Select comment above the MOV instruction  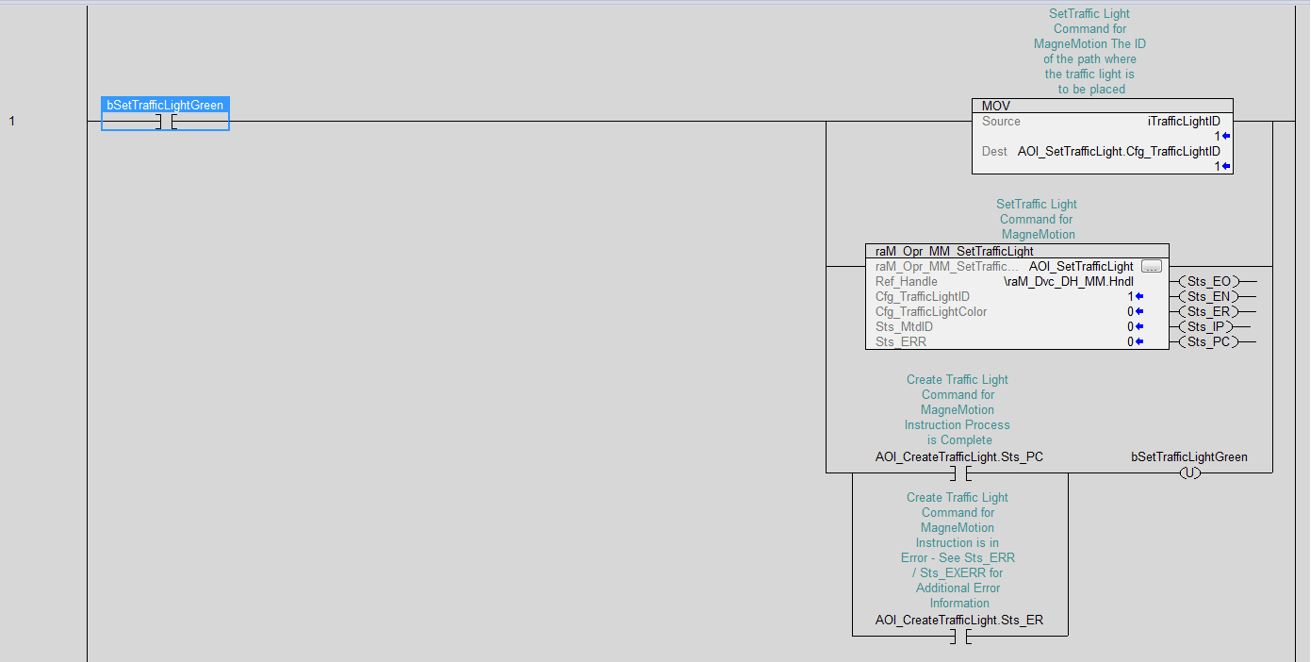pos(1090,52)
